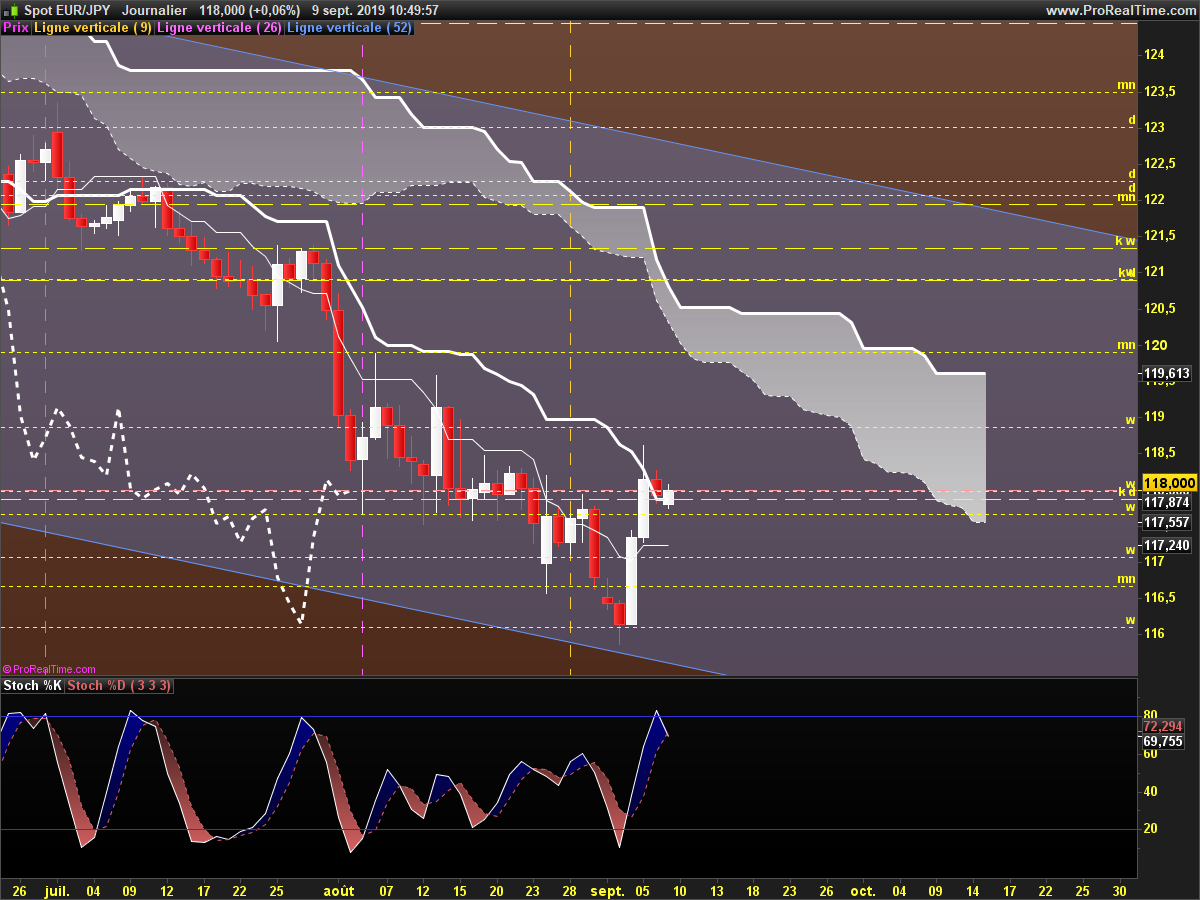Open the Stoch %K indicator label

[32, 685]
